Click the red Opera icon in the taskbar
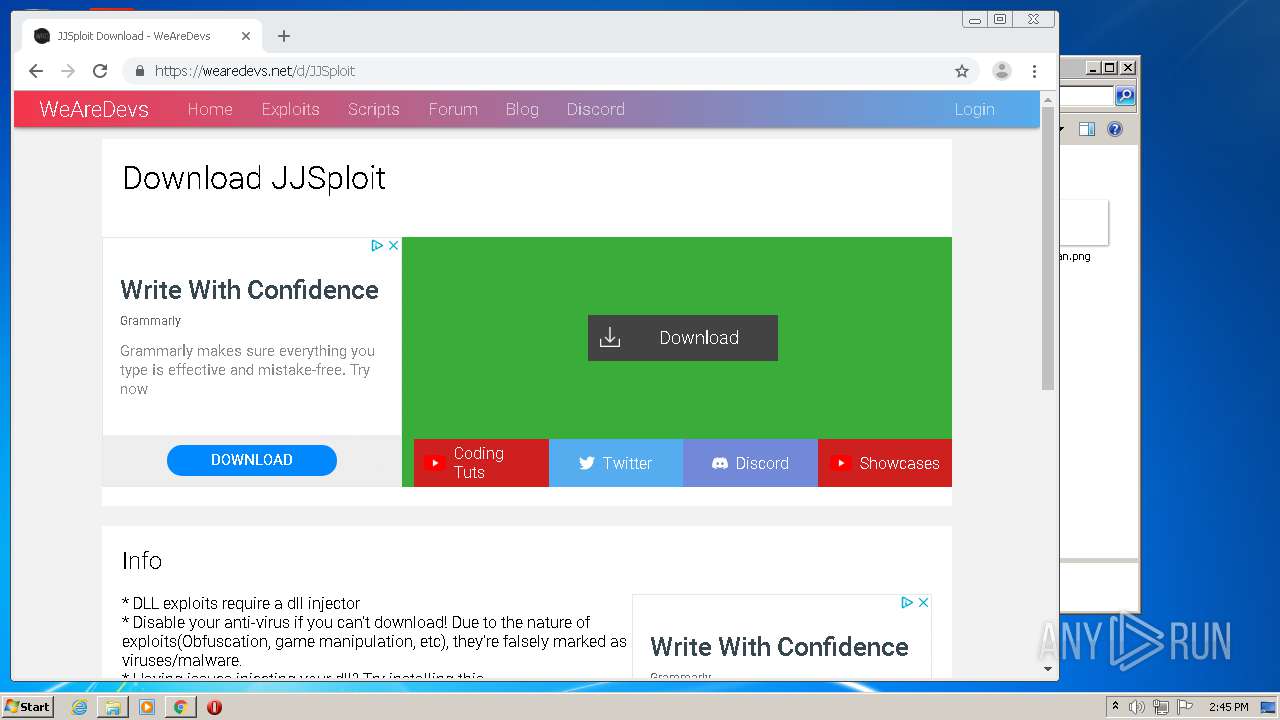 (214, 707)
